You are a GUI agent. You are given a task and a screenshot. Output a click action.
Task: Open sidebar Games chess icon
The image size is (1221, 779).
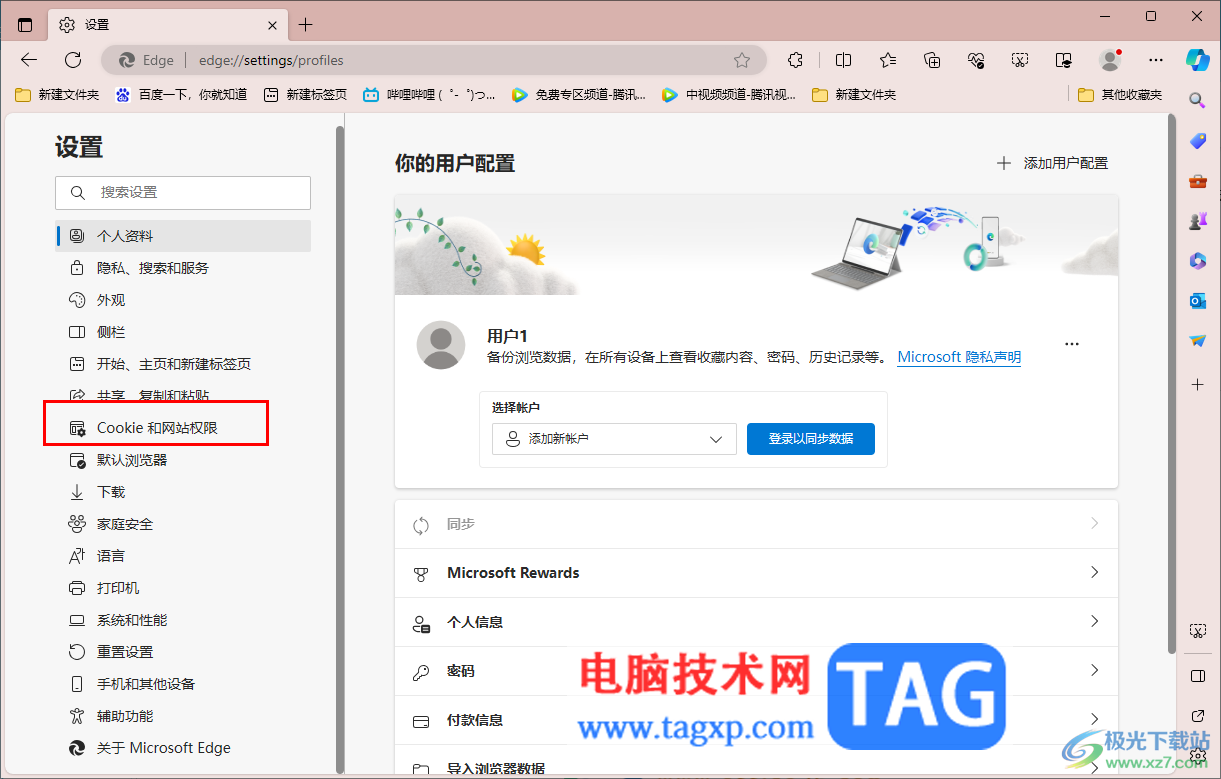click(x=1197, y=221)
